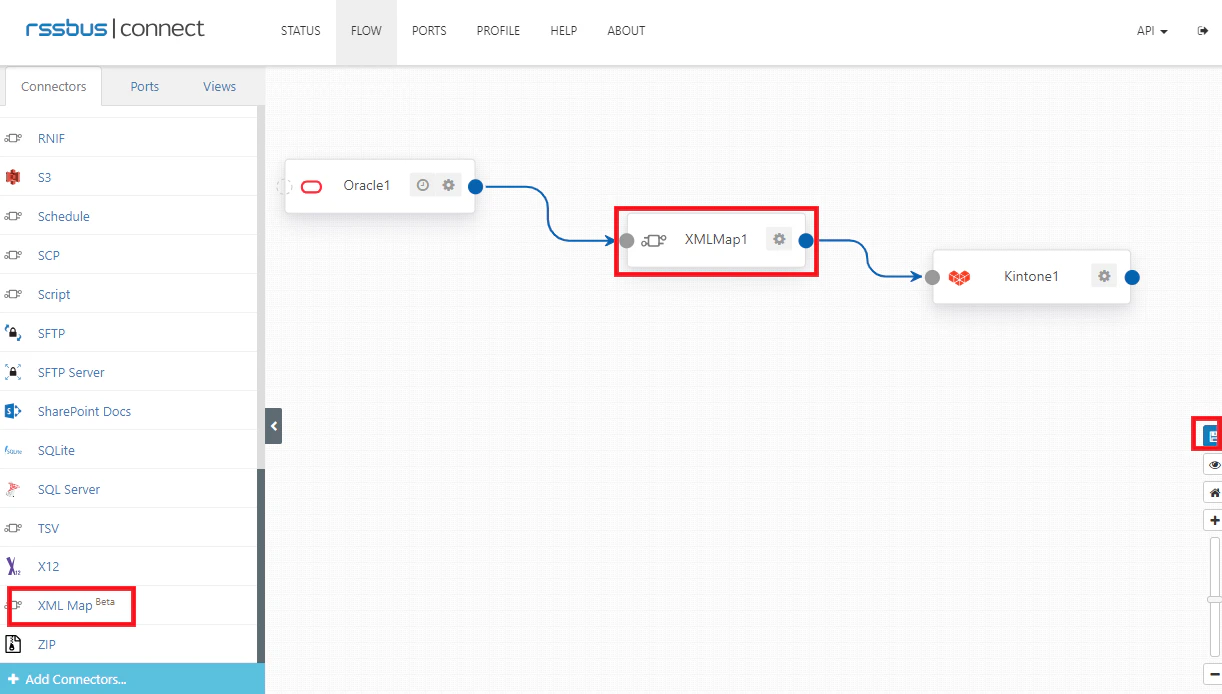Switch to the Views tab

click(x=219, y=87)
